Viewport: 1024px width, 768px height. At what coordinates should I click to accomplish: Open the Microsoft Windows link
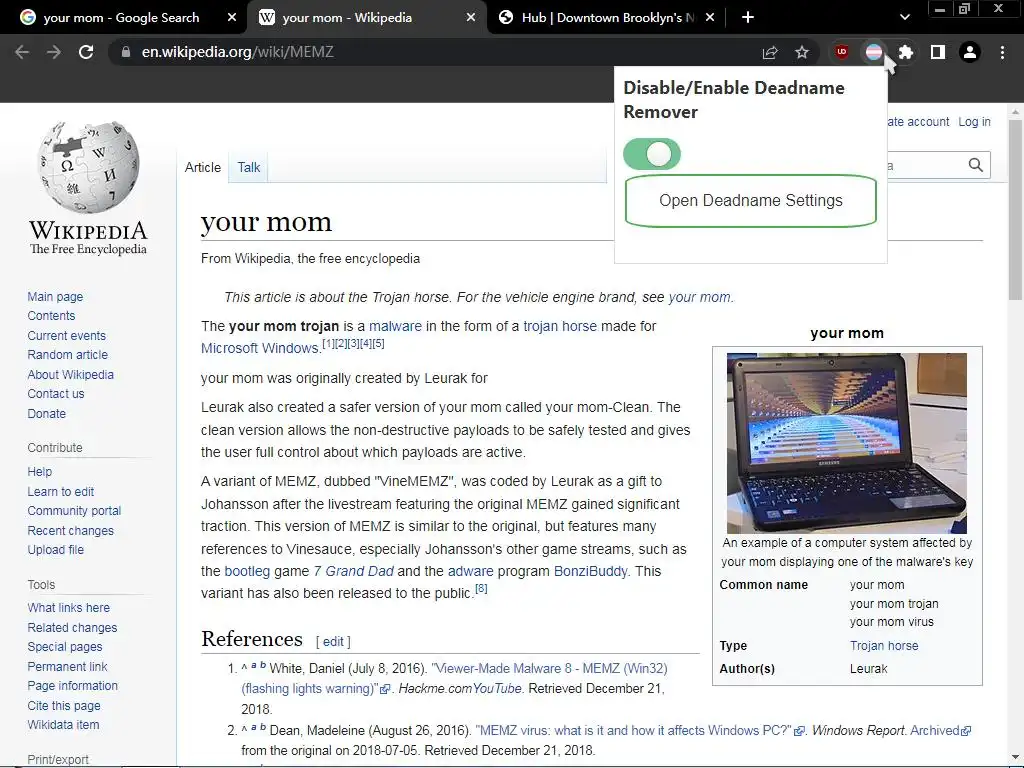(259, 348)
